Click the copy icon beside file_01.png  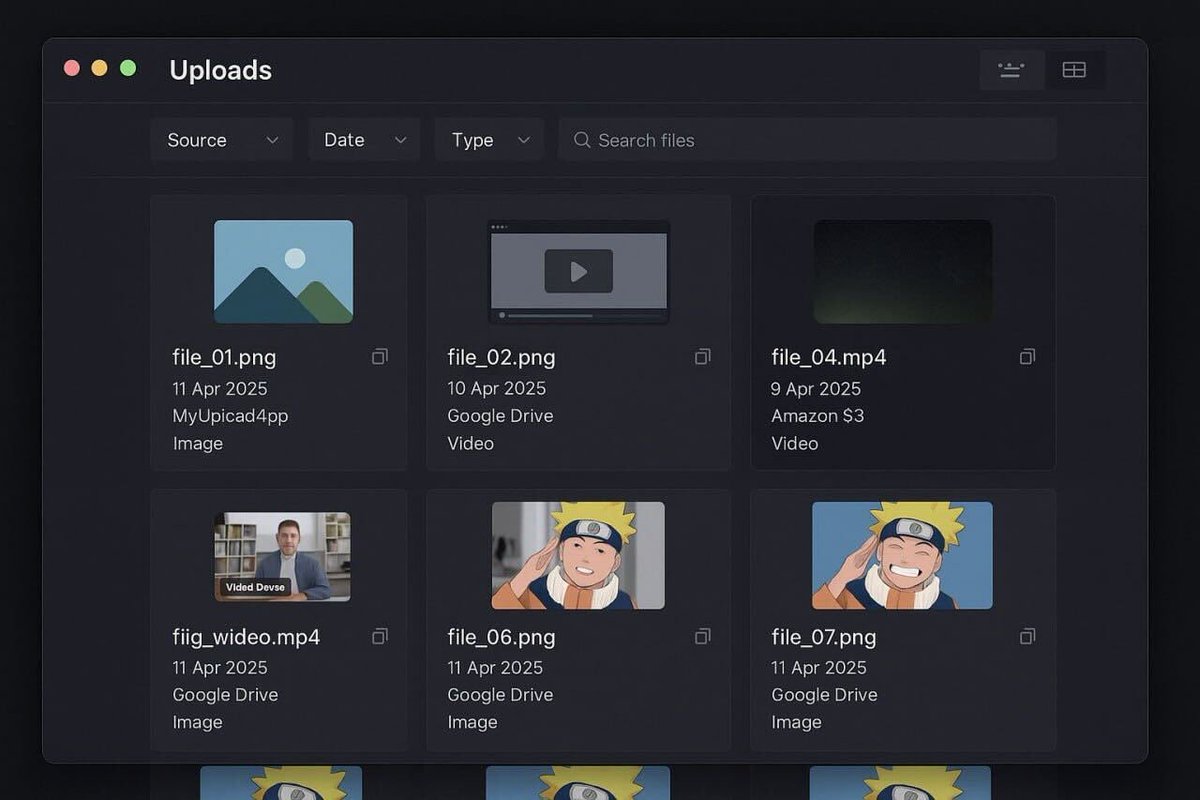[379, 356]
